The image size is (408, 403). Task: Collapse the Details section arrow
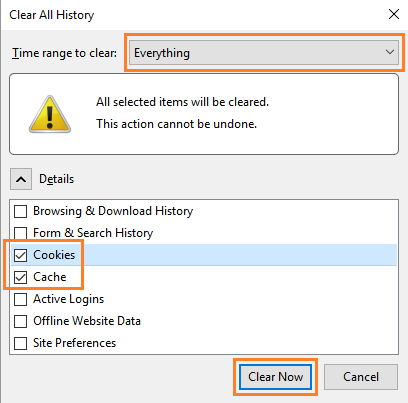coord(21,179)
